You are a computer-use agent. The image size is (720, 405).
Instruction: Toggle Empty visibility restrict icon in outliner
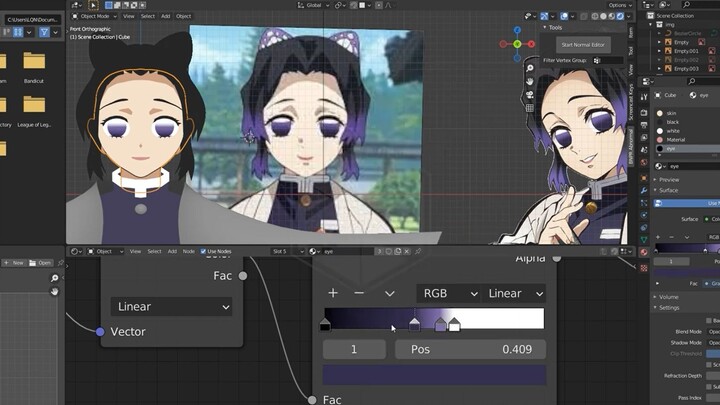pyautogui.click(x=701, y=42)
